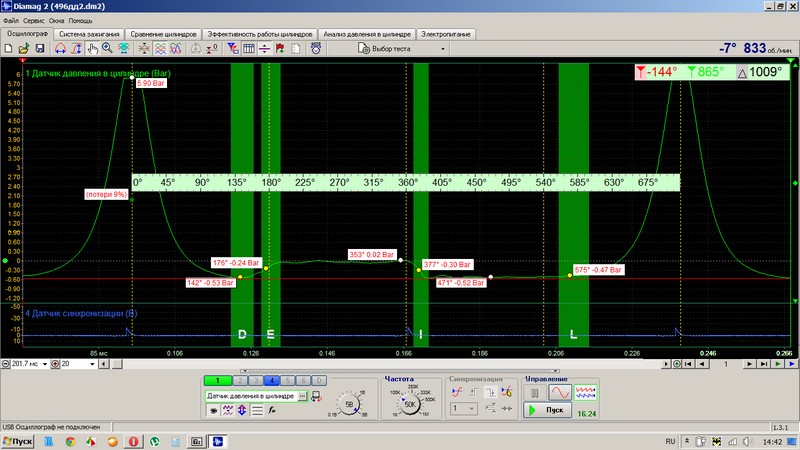This screenshot has width=800, height=450.
Task: Click the Windows Пуск start button
Action: pos(17,441)
